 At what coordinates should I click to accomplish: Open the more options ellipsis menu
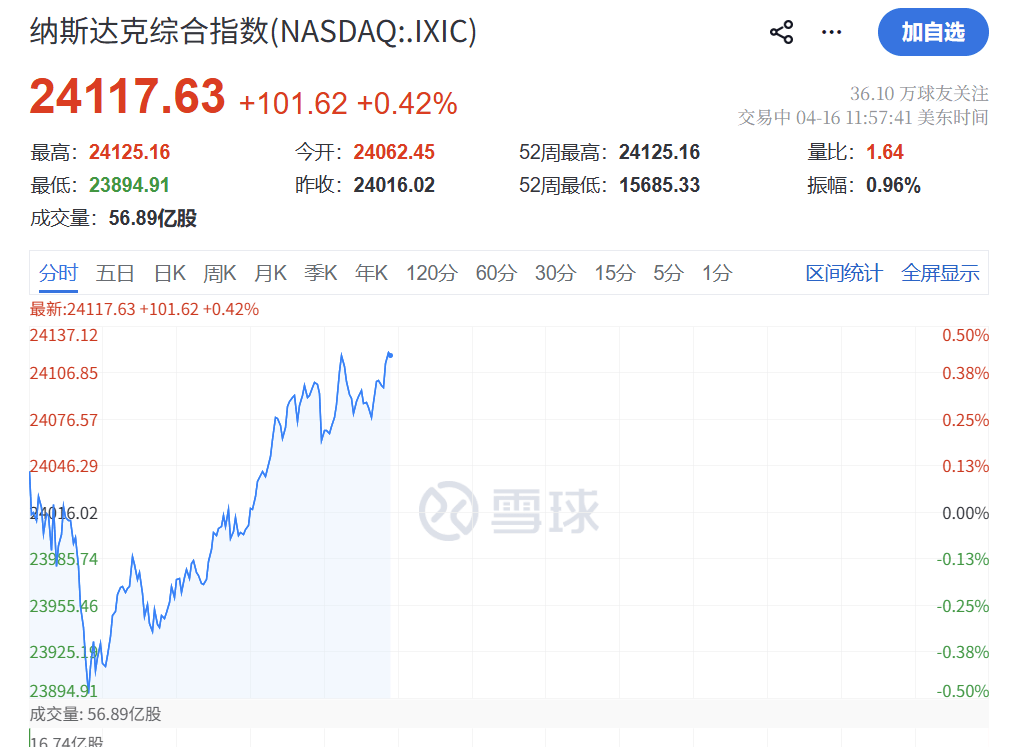click(x=831, y=32)
